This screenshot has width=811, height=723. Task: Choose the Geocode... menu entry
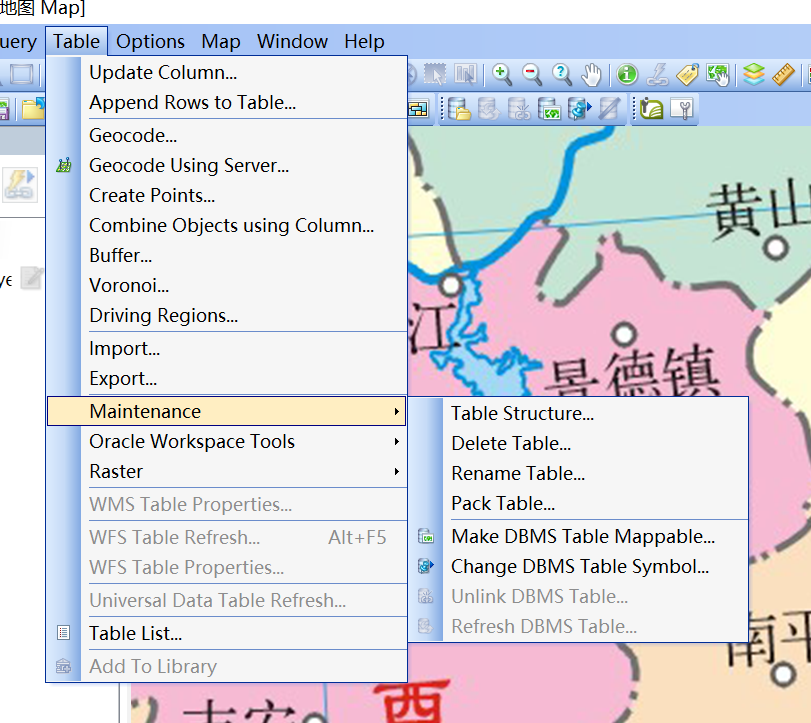point(227,135)
